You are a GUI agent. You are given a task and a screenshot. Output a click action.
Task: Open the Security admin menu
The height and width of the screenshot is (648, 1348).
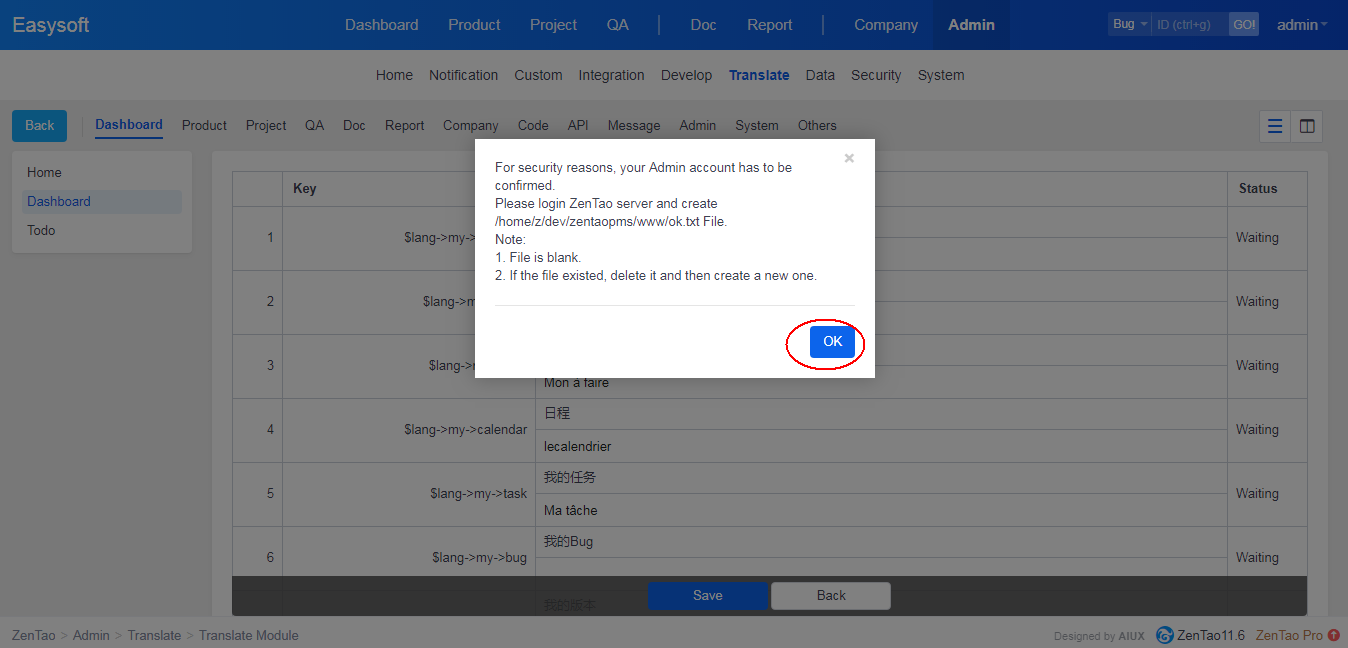coord(876,75)
